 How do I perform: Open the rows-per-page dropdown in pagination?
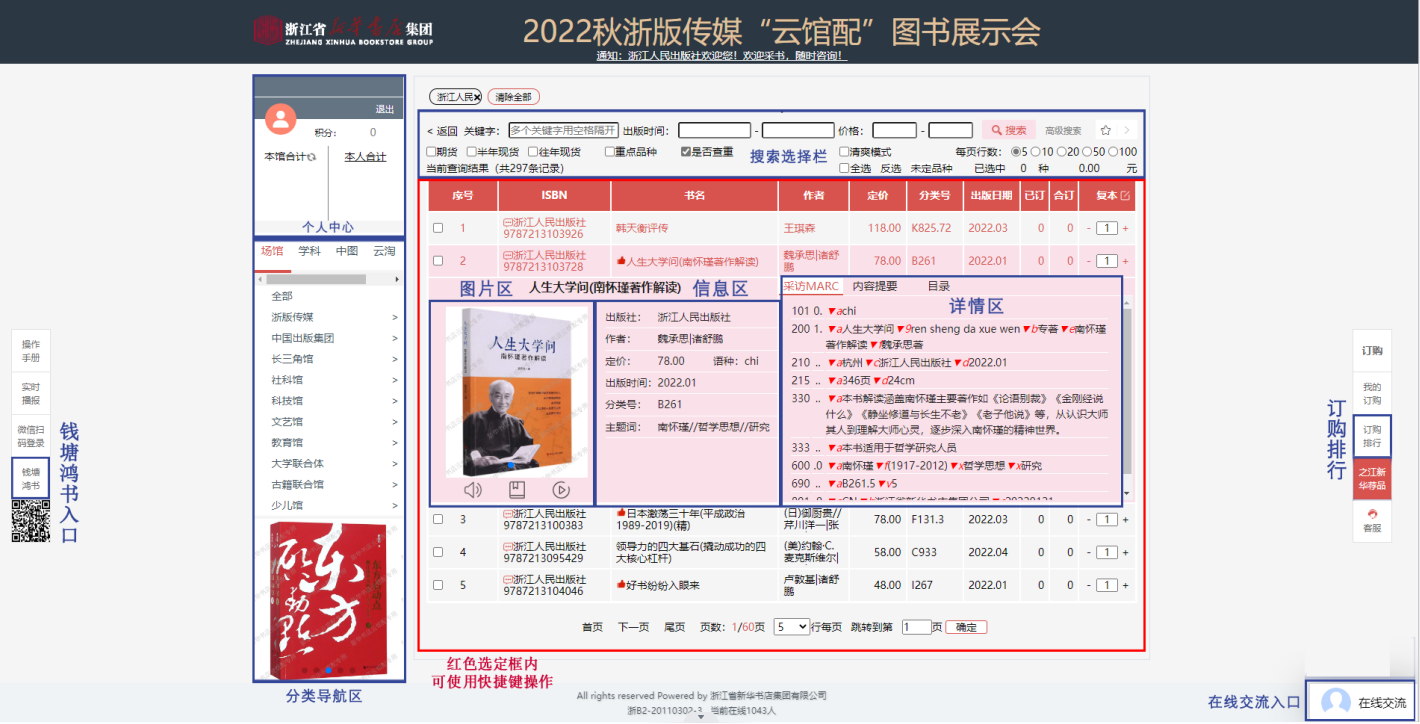(x=791, y=627)
